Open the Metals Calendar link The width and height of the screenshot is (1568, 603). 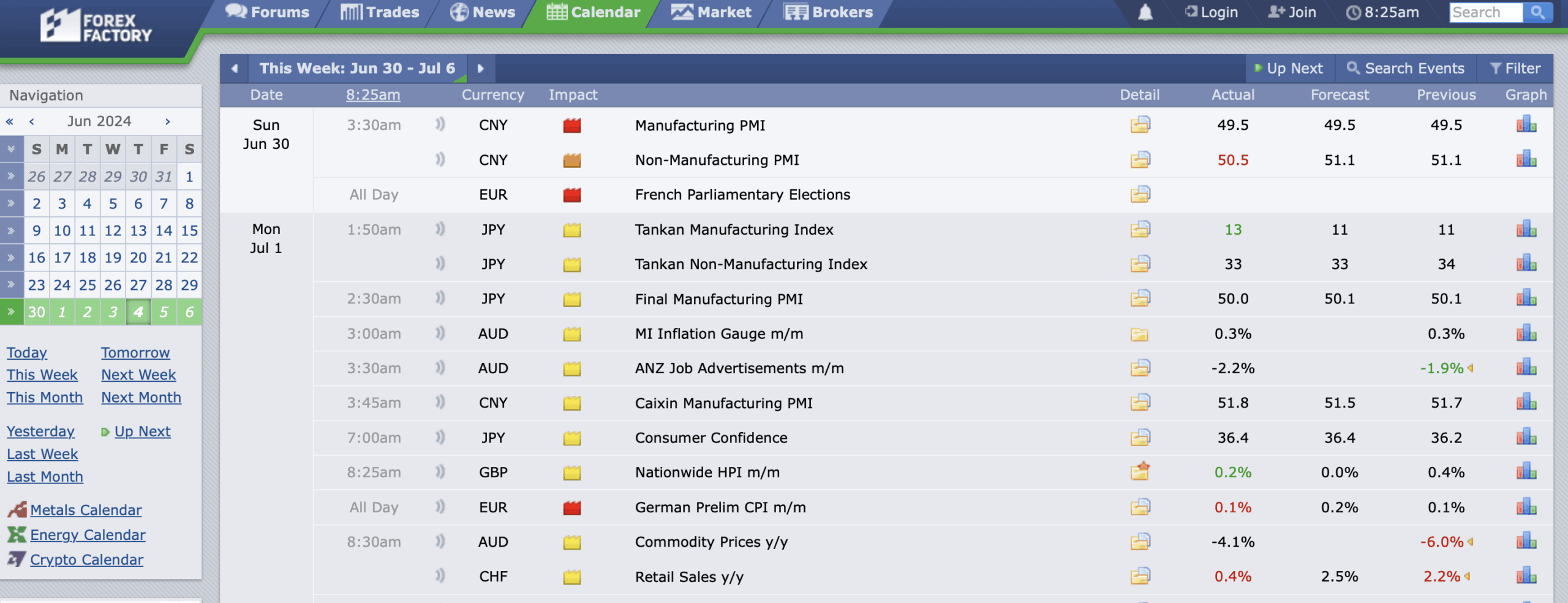point(86,510)
